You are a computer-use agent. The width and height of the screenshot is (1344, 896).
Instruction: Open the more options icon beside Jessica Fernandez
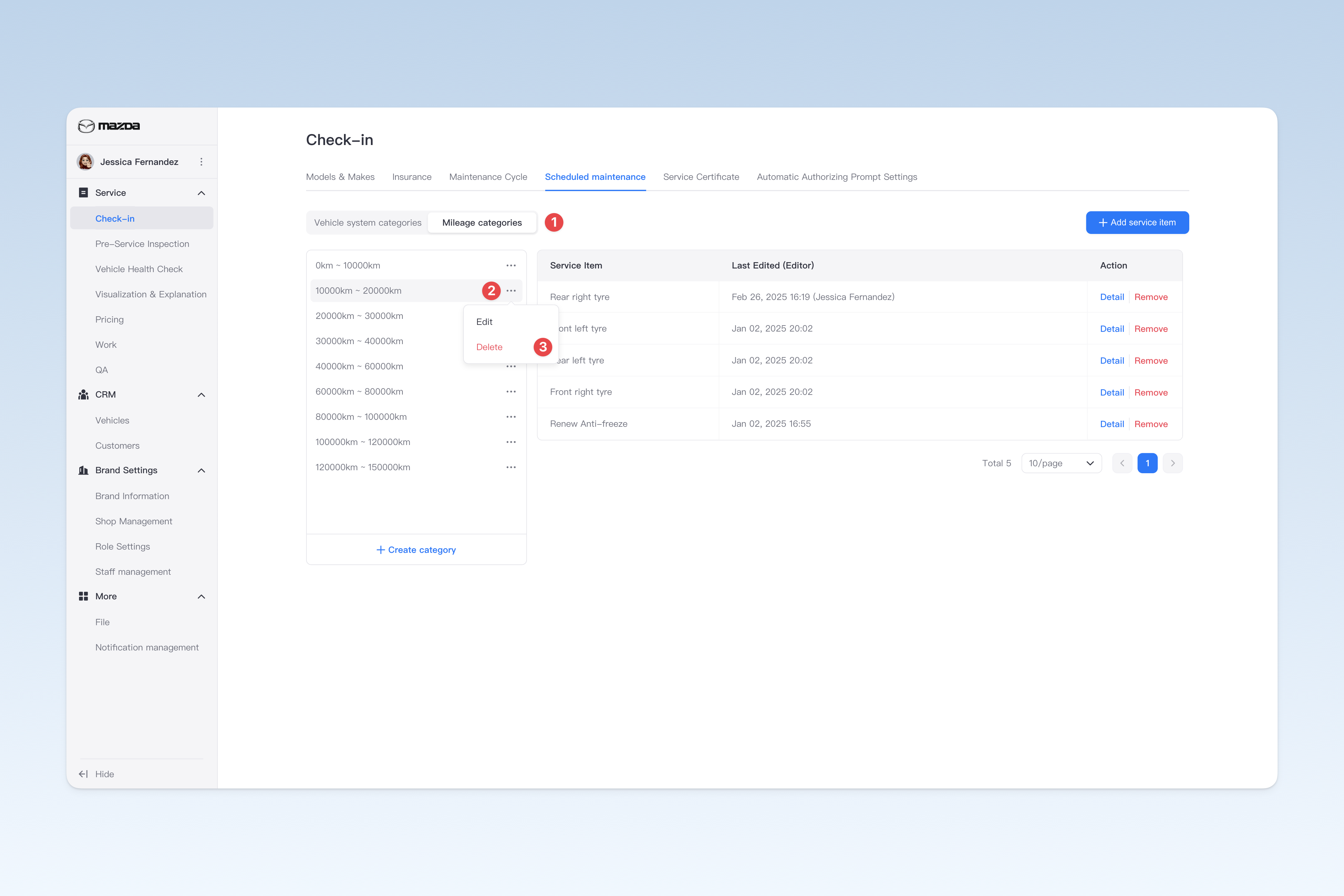[x=201, y=162]
